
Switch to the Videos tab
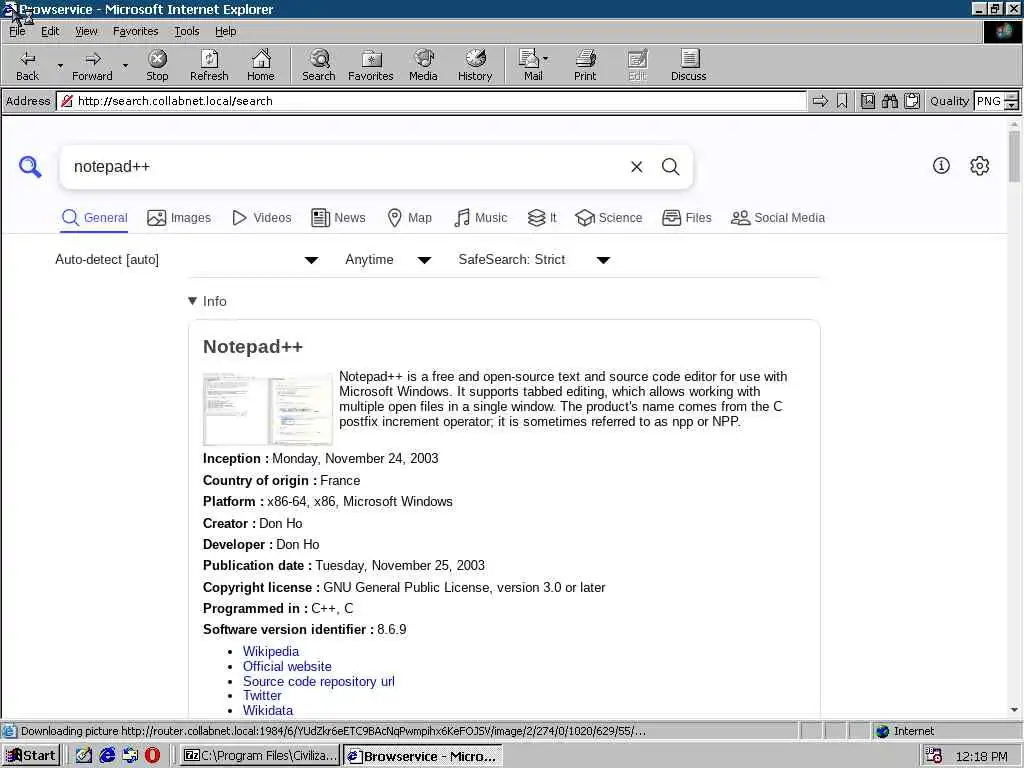(262, 217)
